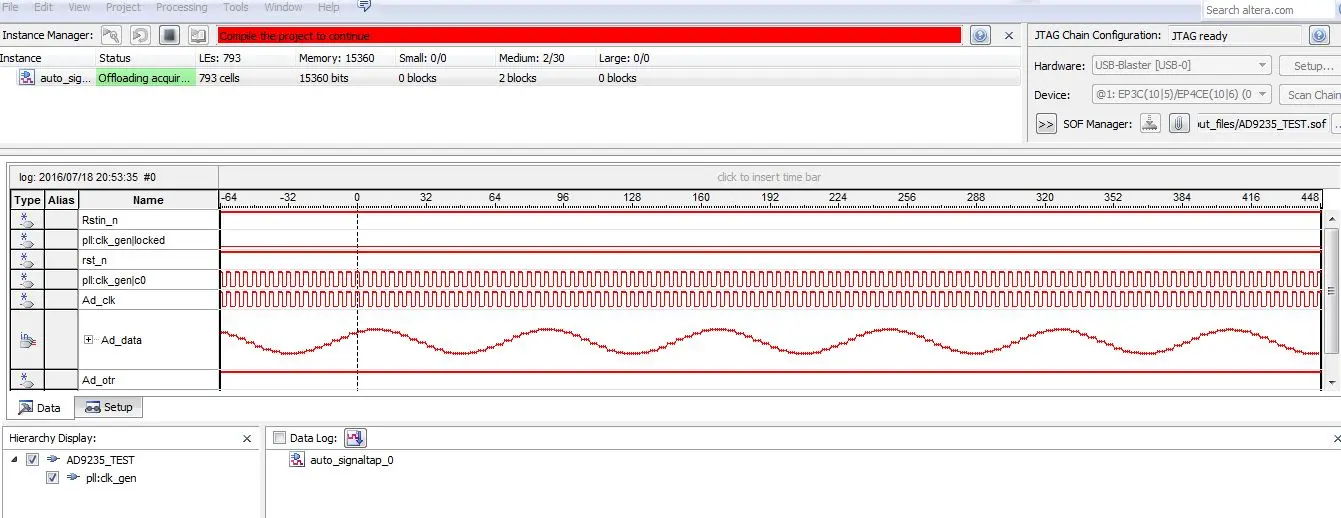Image resolution: width=1341 pixels, height=518 pixels.
Task: Click the waveform vertical scrollbar down arrow
Action: (x=1331, y=382)
